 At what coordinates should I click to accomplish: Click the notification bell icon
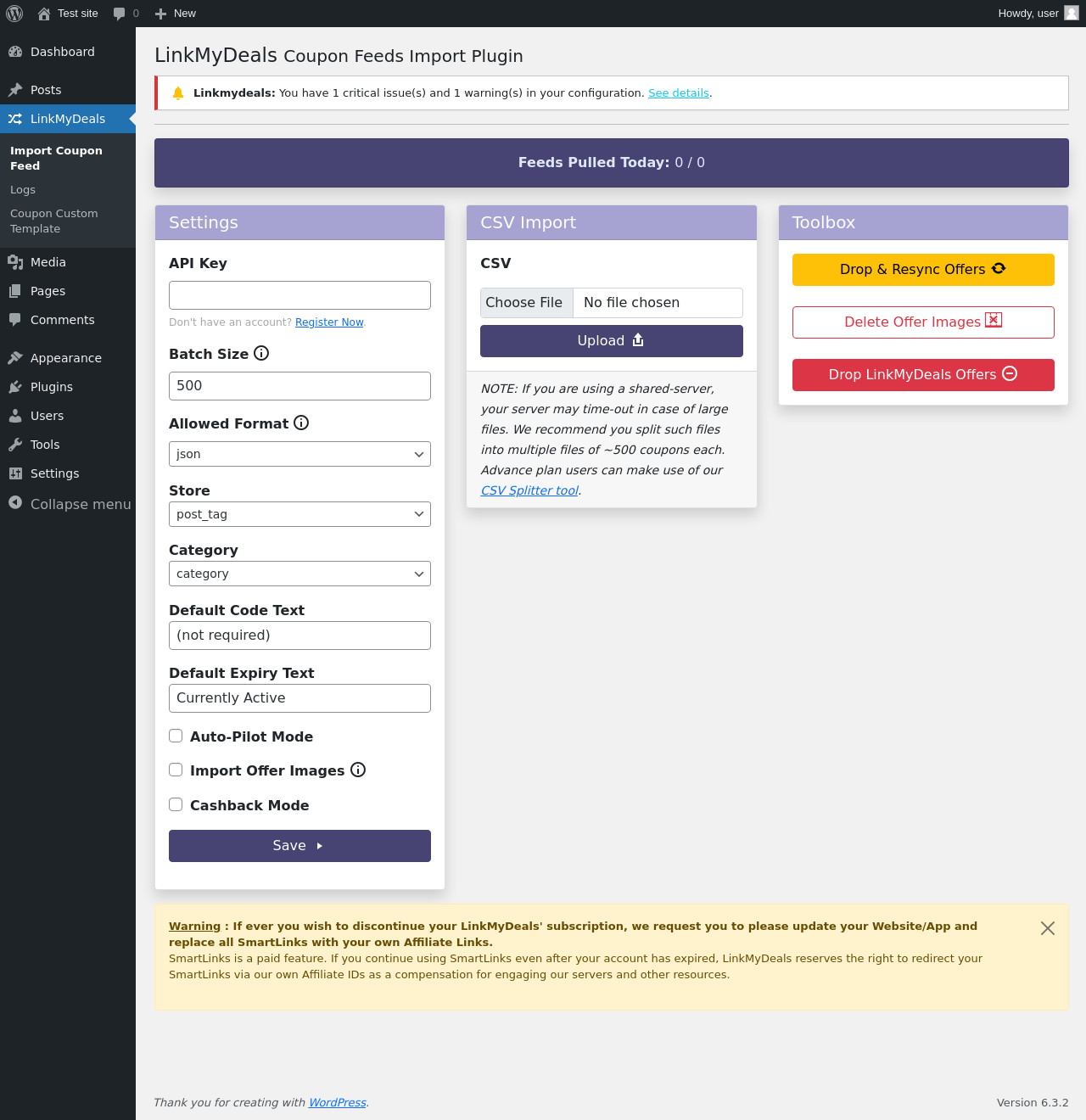(178, 93)
